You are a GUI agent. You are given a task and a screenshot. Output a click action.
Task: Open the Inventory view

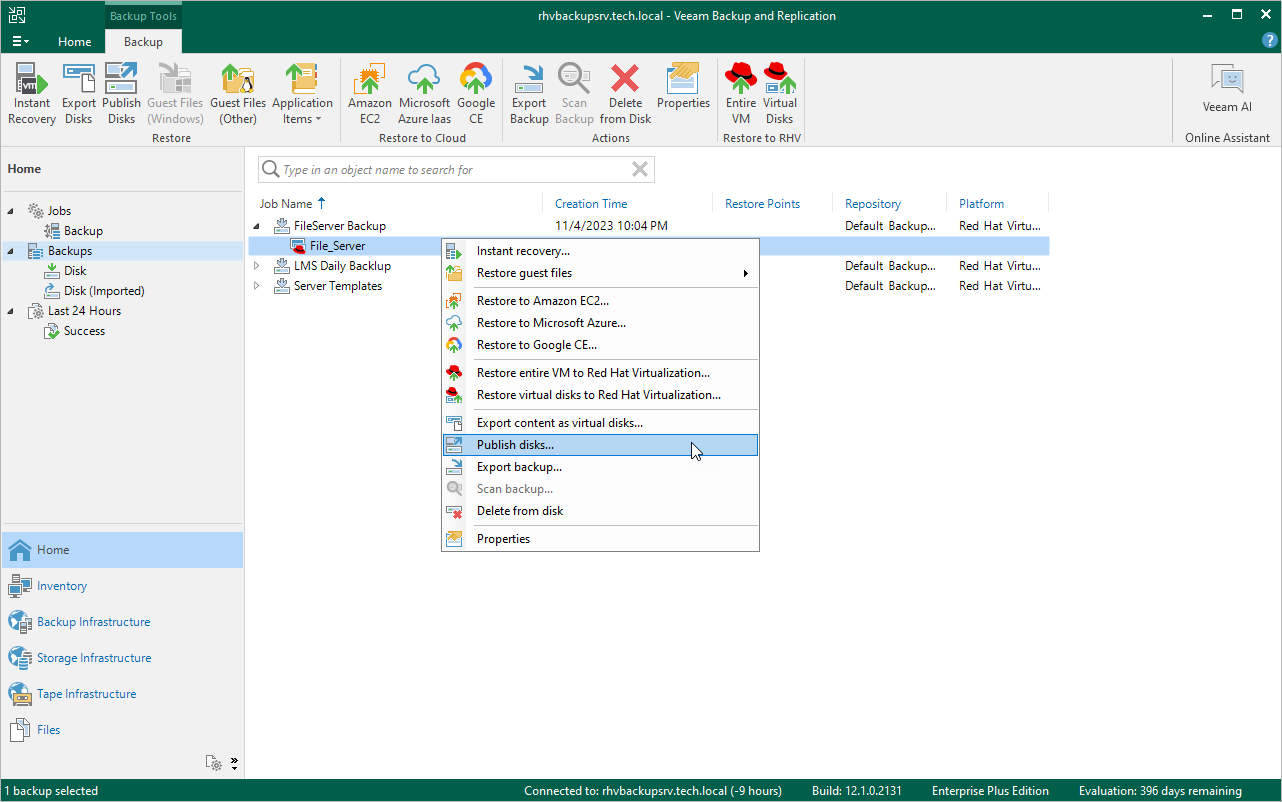click(x=122, y=586)
